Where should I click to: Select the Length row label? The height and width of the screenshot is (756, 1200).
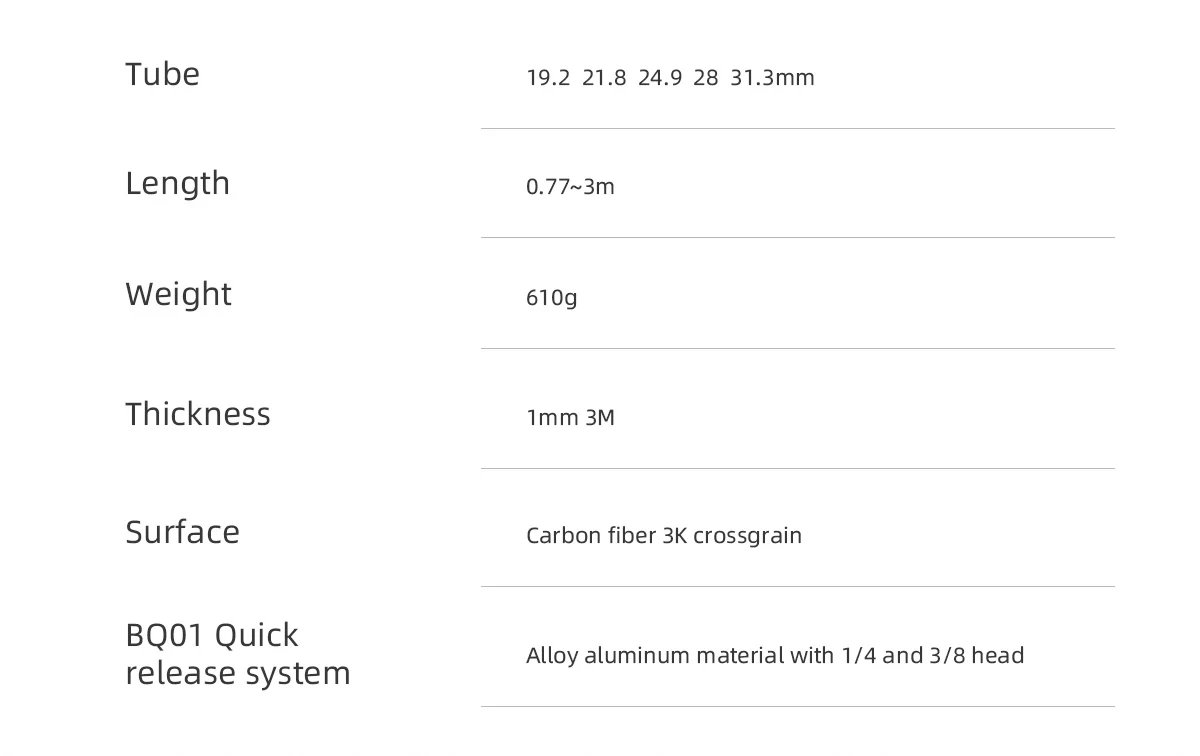177,184
